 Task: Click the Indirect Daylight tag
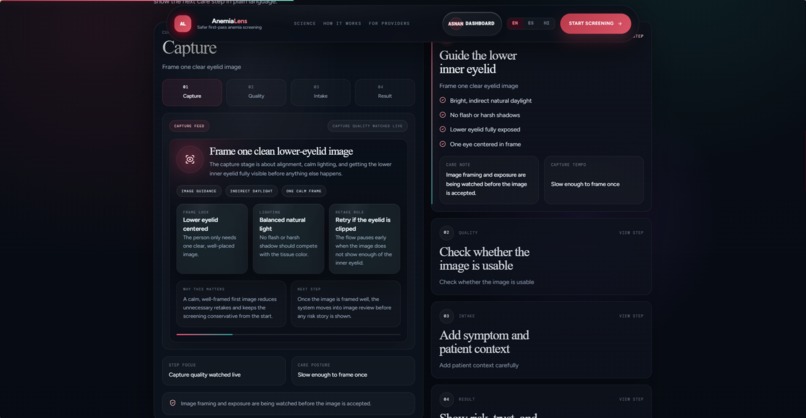(251, 191)
